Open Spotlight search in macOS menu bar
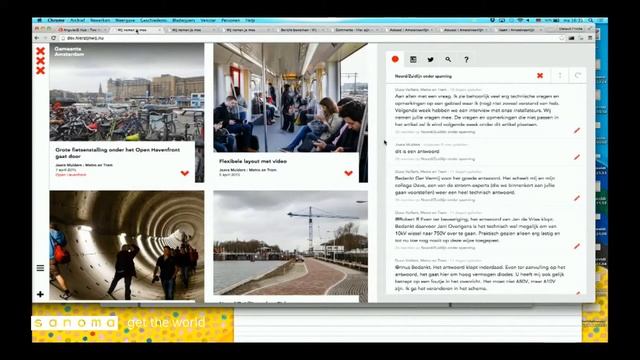 click(x=591, y=20)
